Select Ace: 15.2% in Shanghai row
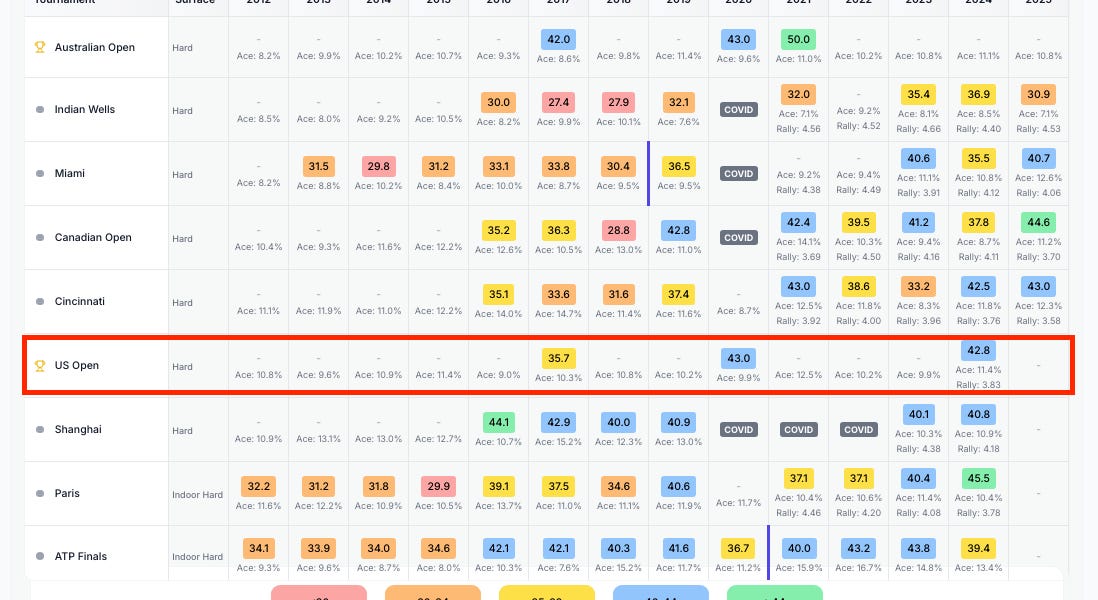1098x600 pixels. pyautogui.click(x=558, y=442)
